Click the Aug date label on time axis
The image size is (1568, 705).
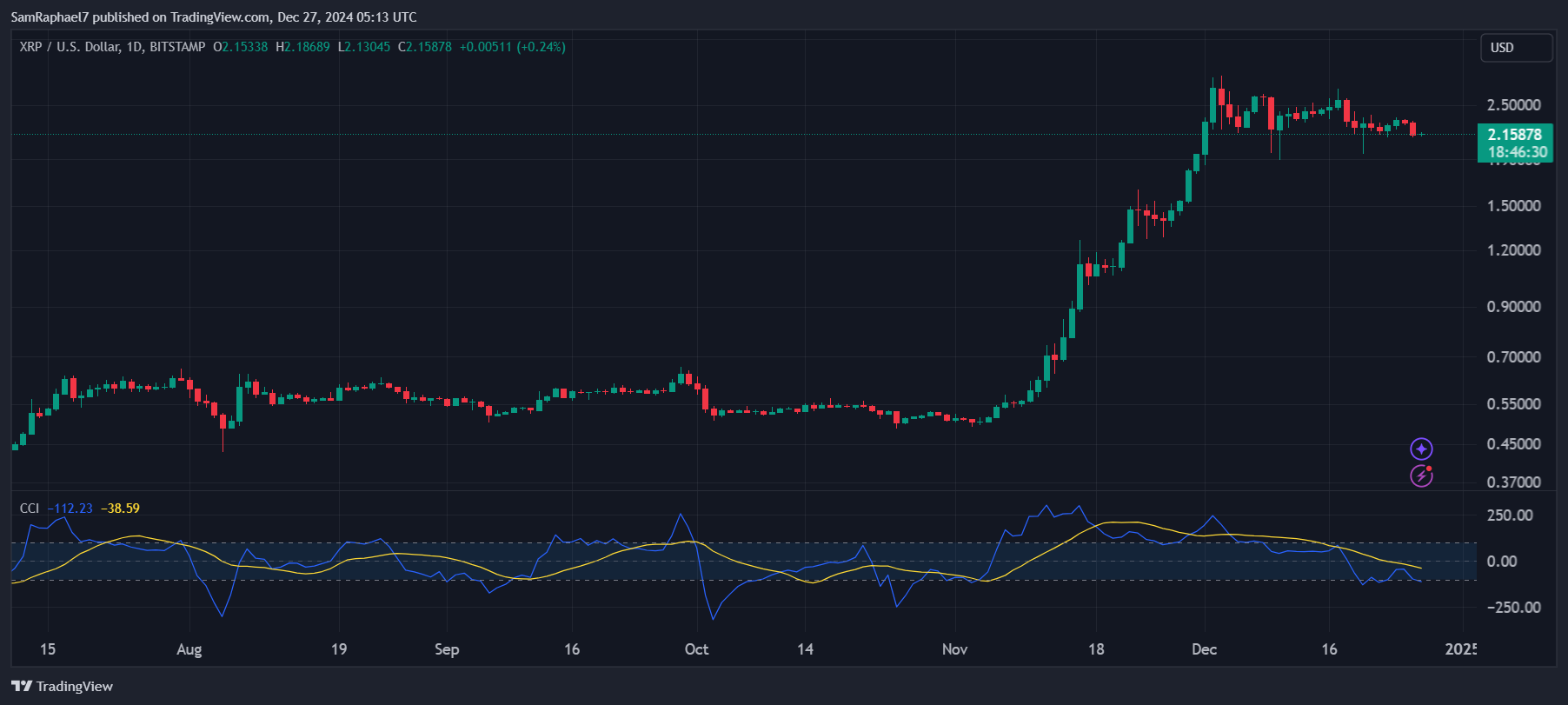[189, 649]
